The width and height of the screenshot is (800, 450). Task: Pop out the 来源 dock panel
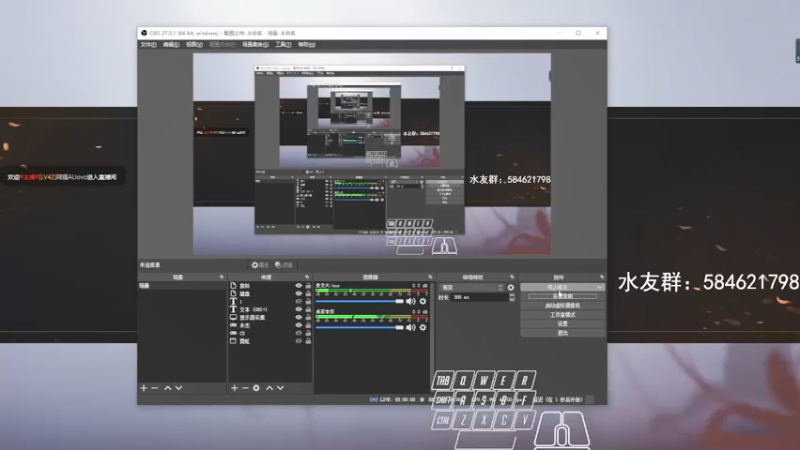coord(307,277)
